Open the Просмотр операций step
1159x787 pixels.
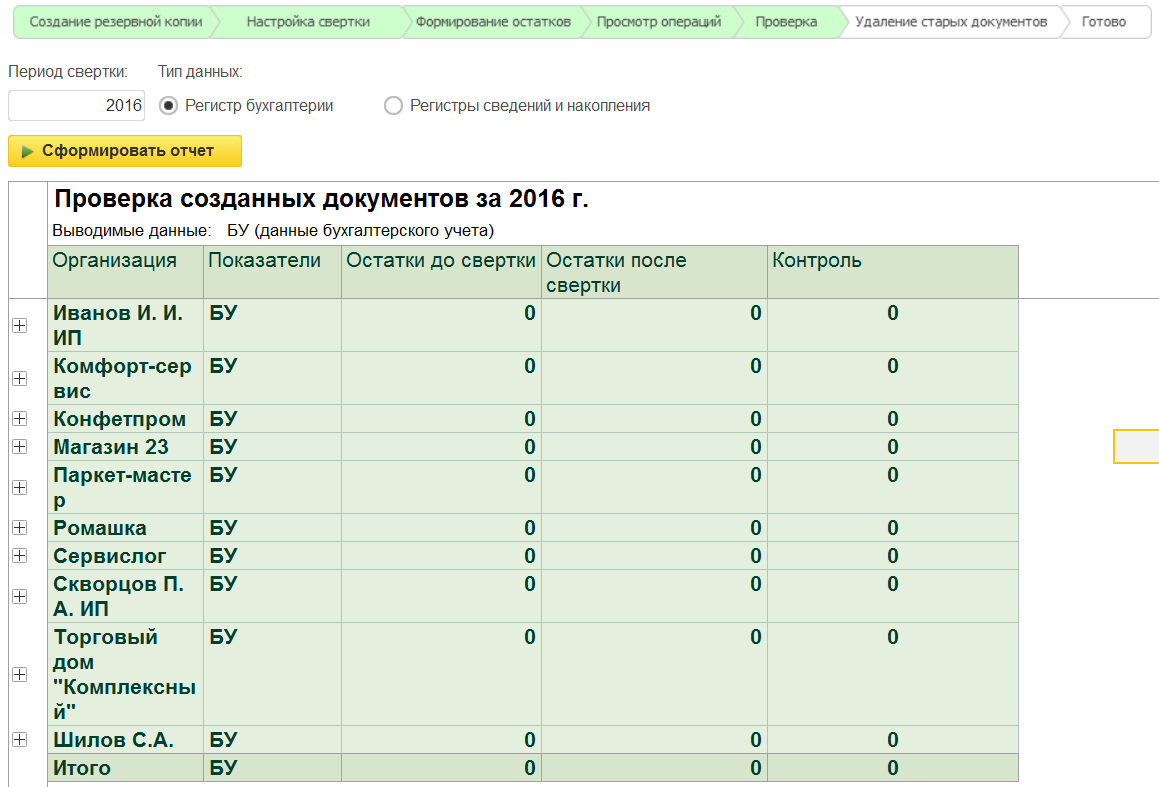tap(658, 22)
